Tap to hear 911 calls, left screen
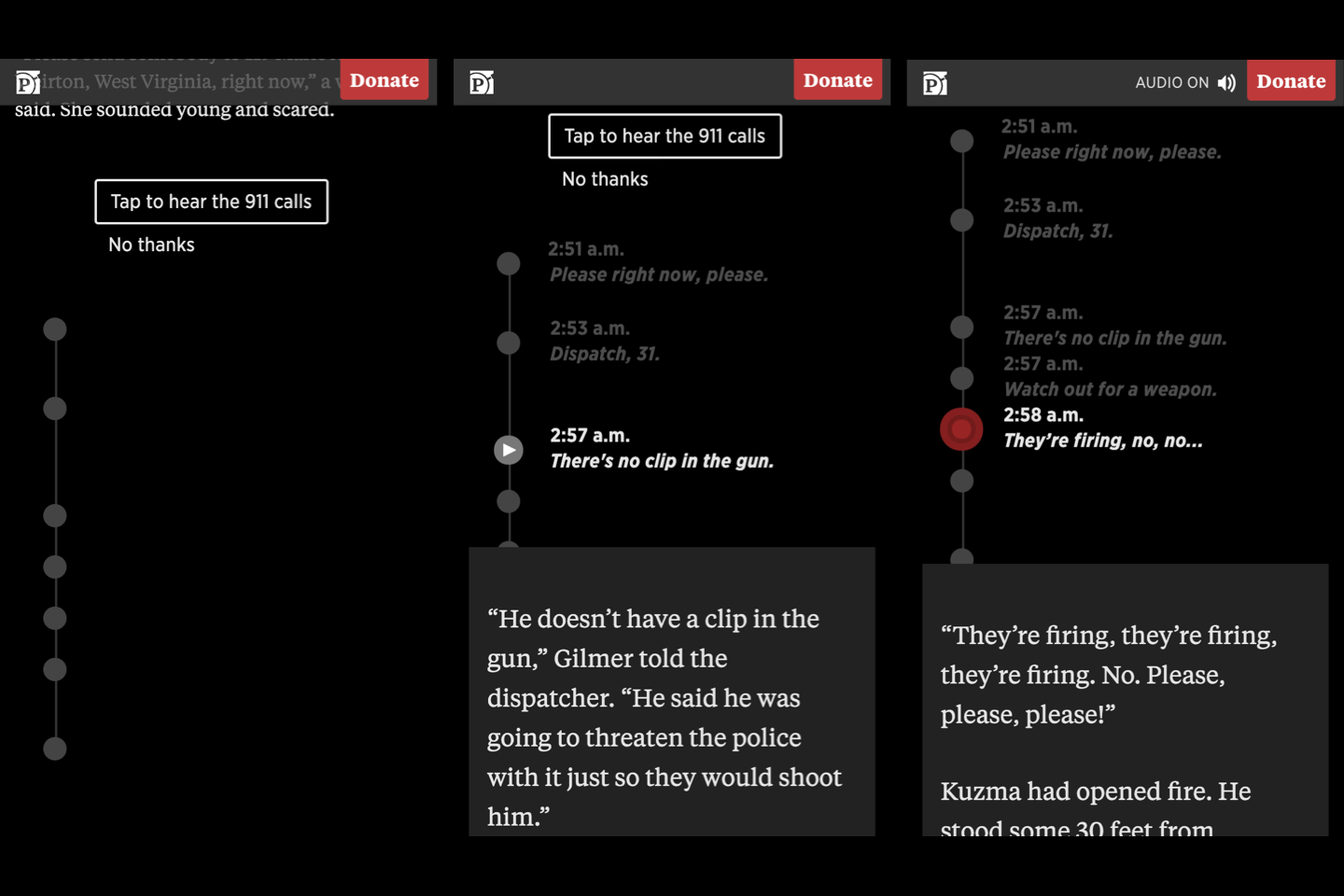Screen dimensions: 1344x896 point(211,202)
